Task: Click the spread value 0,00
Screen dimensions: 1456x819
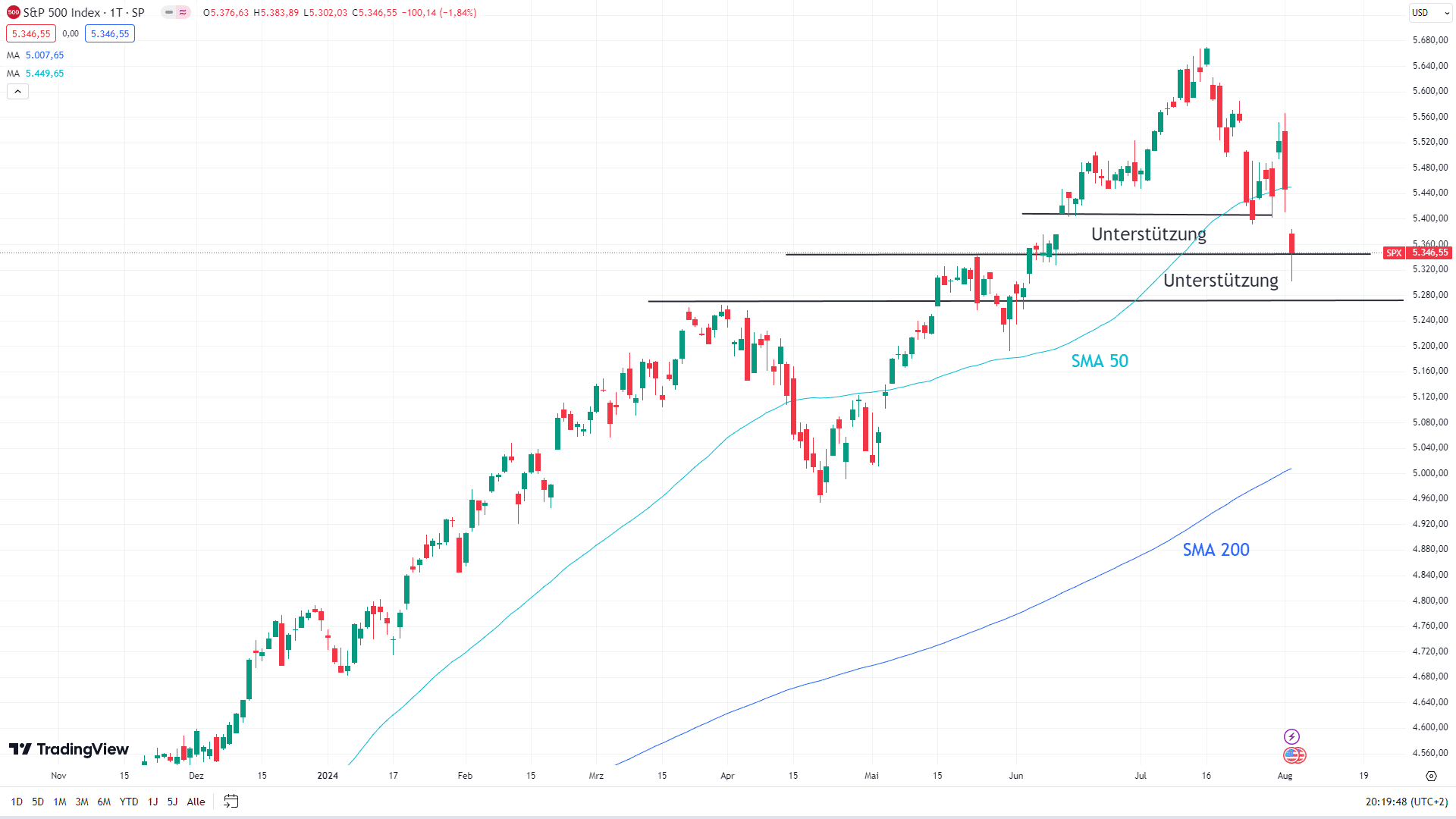Action: (x=71, y=33)
